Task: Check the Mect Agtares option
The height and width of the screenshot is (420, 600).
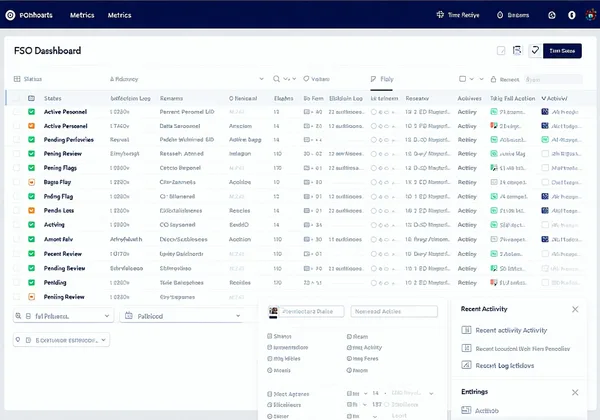Action: pos(269,394)
